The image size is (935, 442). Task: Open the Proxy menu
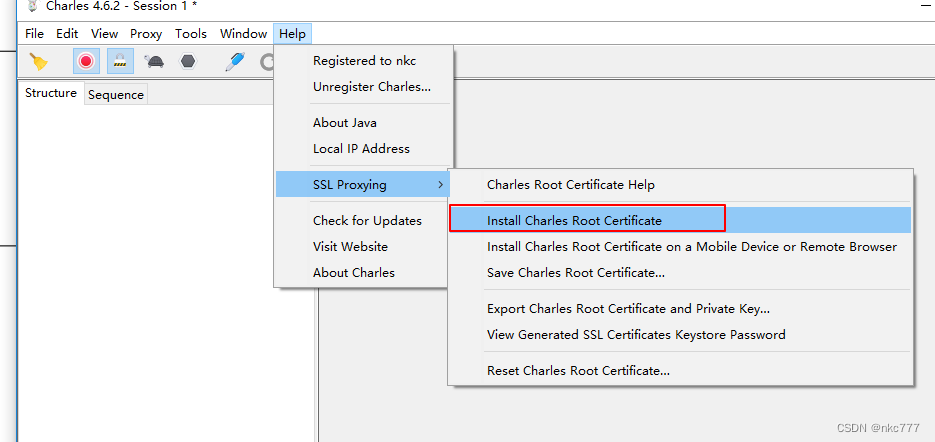146,33
